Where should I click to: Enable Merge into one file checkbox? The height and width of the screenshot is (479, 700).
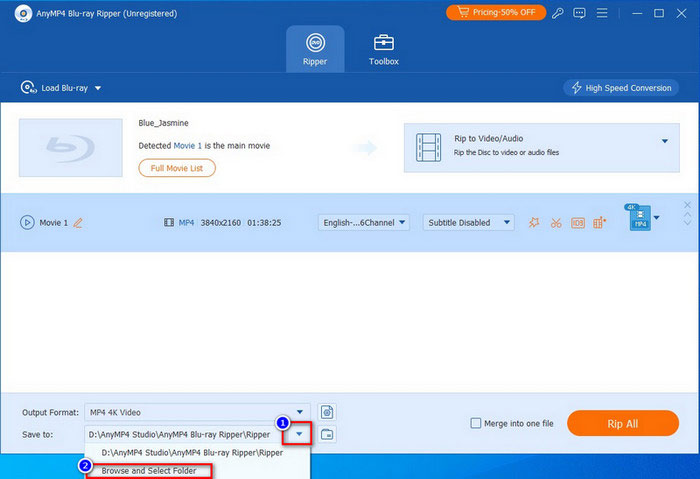pos(476,423)
